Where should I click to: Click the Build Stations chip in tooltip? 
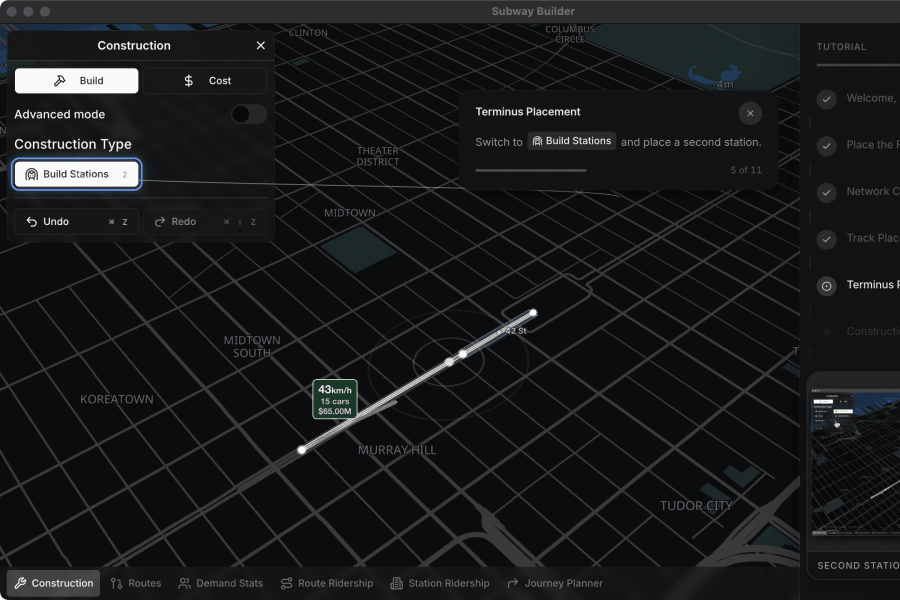pyautogui.click(x=572, y=141)
